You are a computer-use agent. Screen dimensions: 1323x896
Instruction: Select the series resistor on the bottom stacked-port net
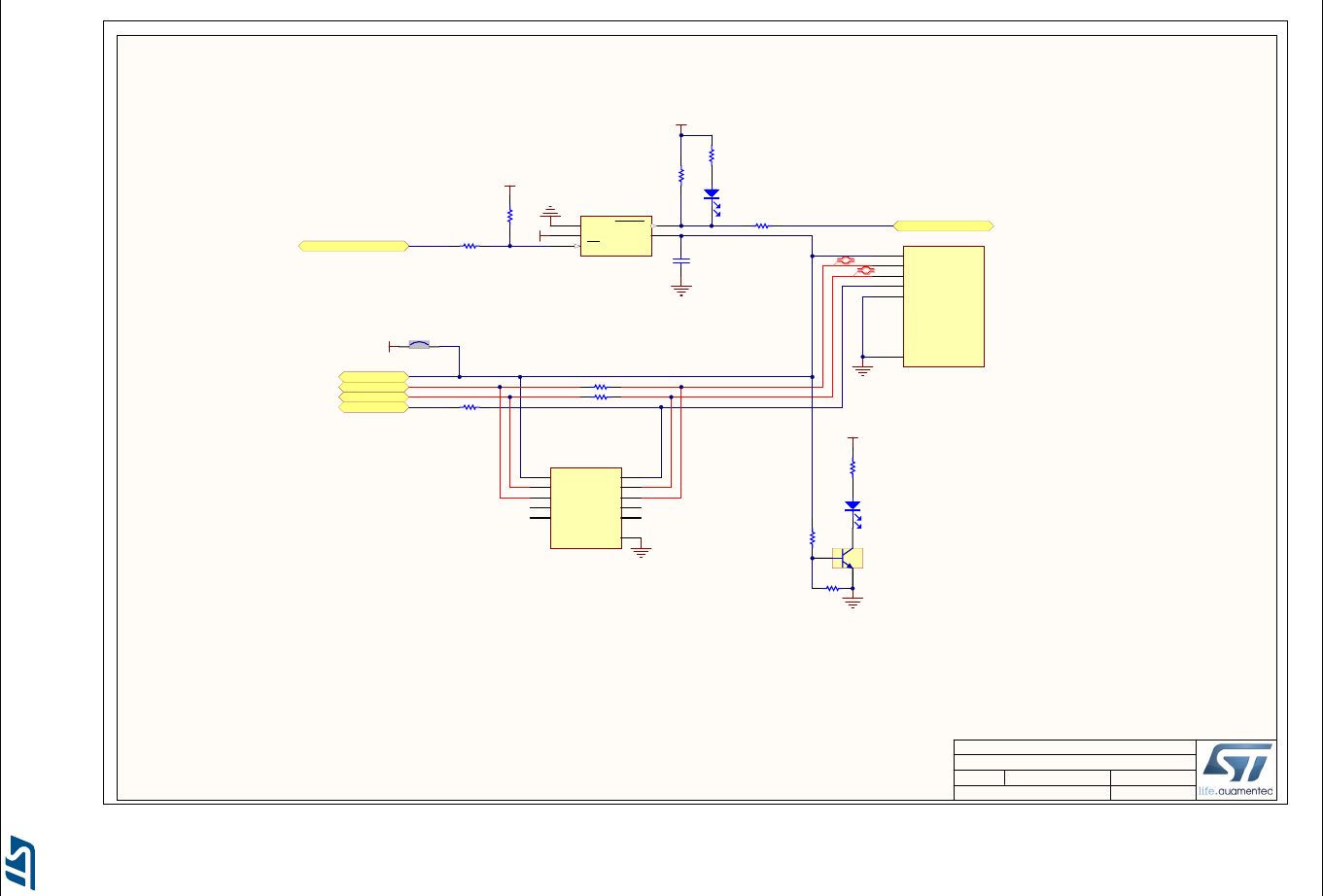click(470, 407)
